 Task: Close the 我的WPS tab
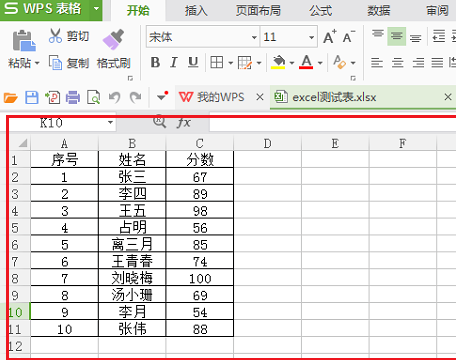tap(260, 97)
